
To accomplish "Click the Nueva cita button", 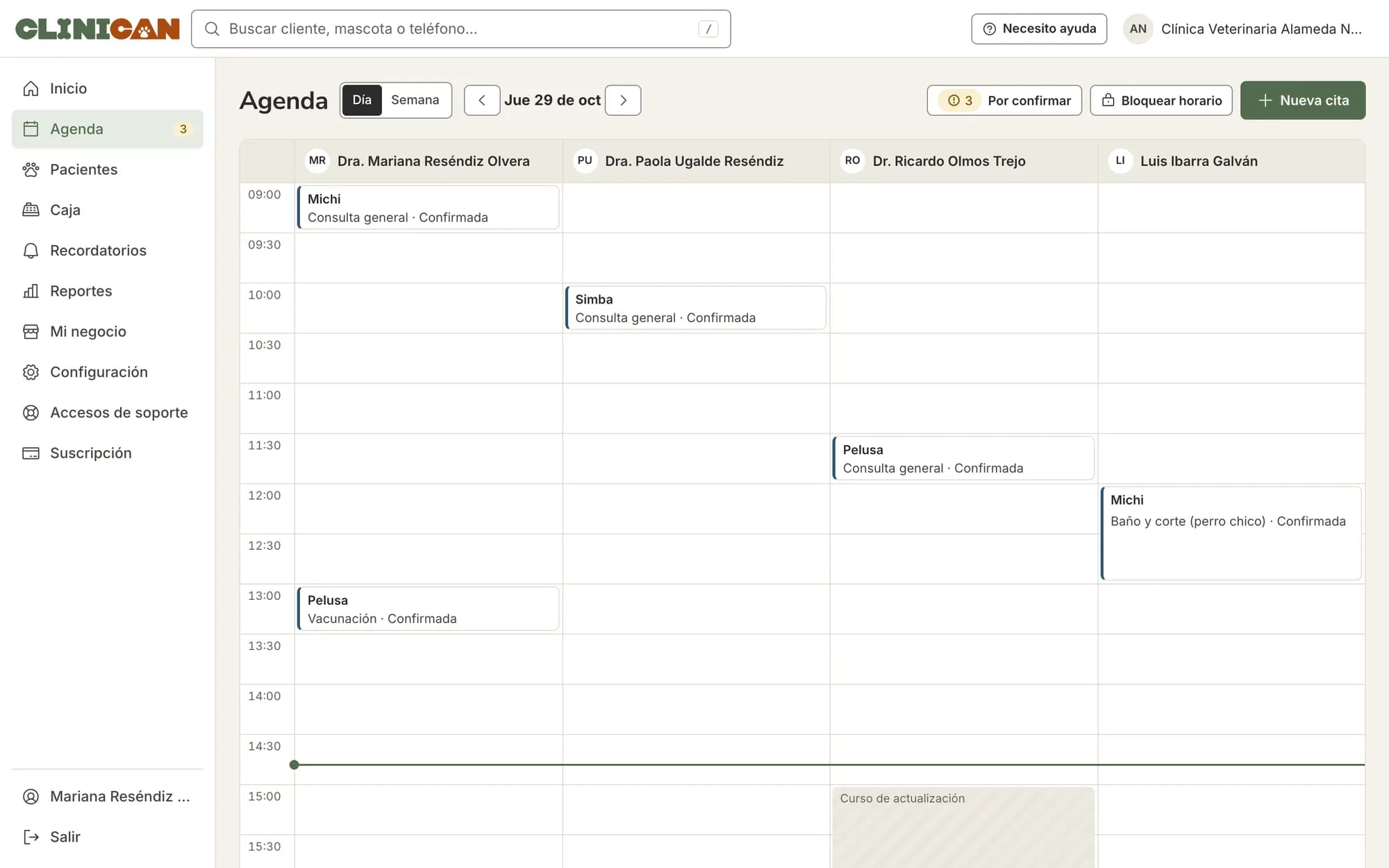I will (x=1303, y=100).
